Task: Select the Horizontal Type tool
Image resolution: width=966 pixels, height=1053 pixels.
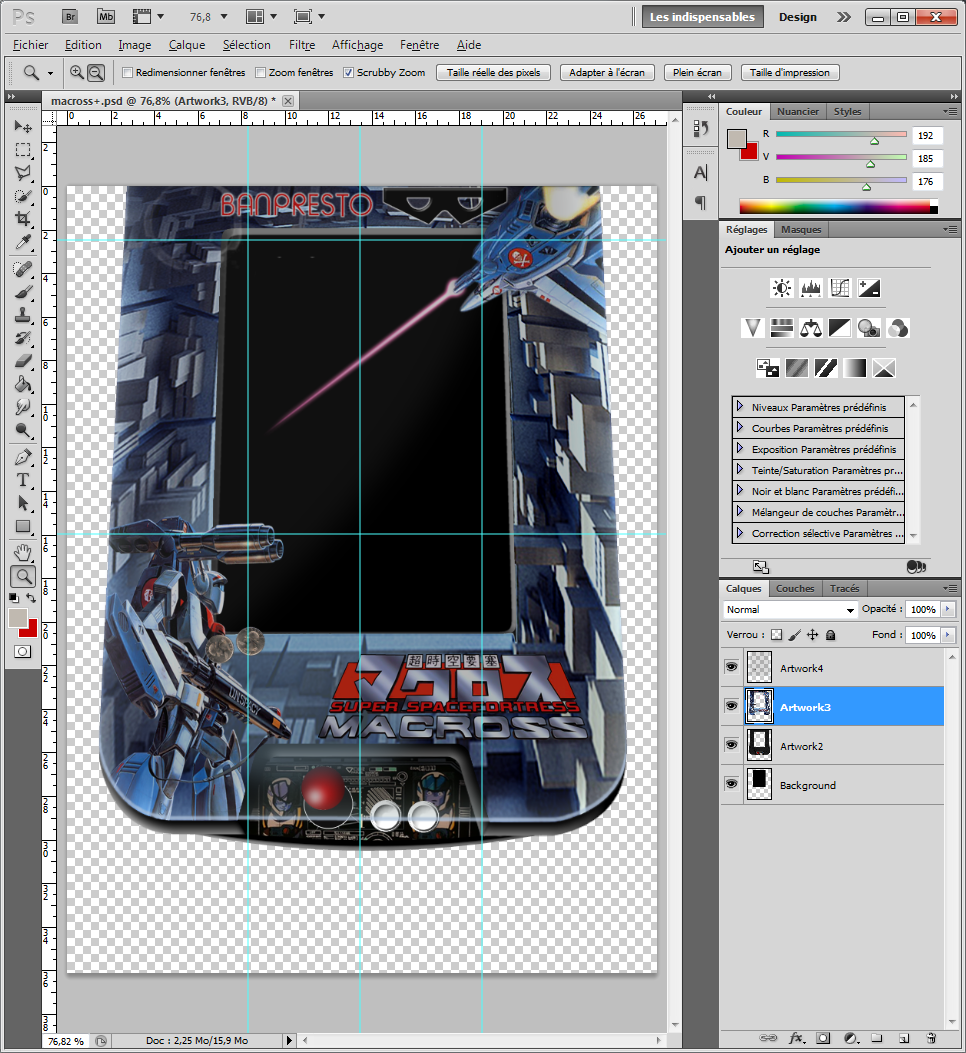Action: (x=22, y=479)
